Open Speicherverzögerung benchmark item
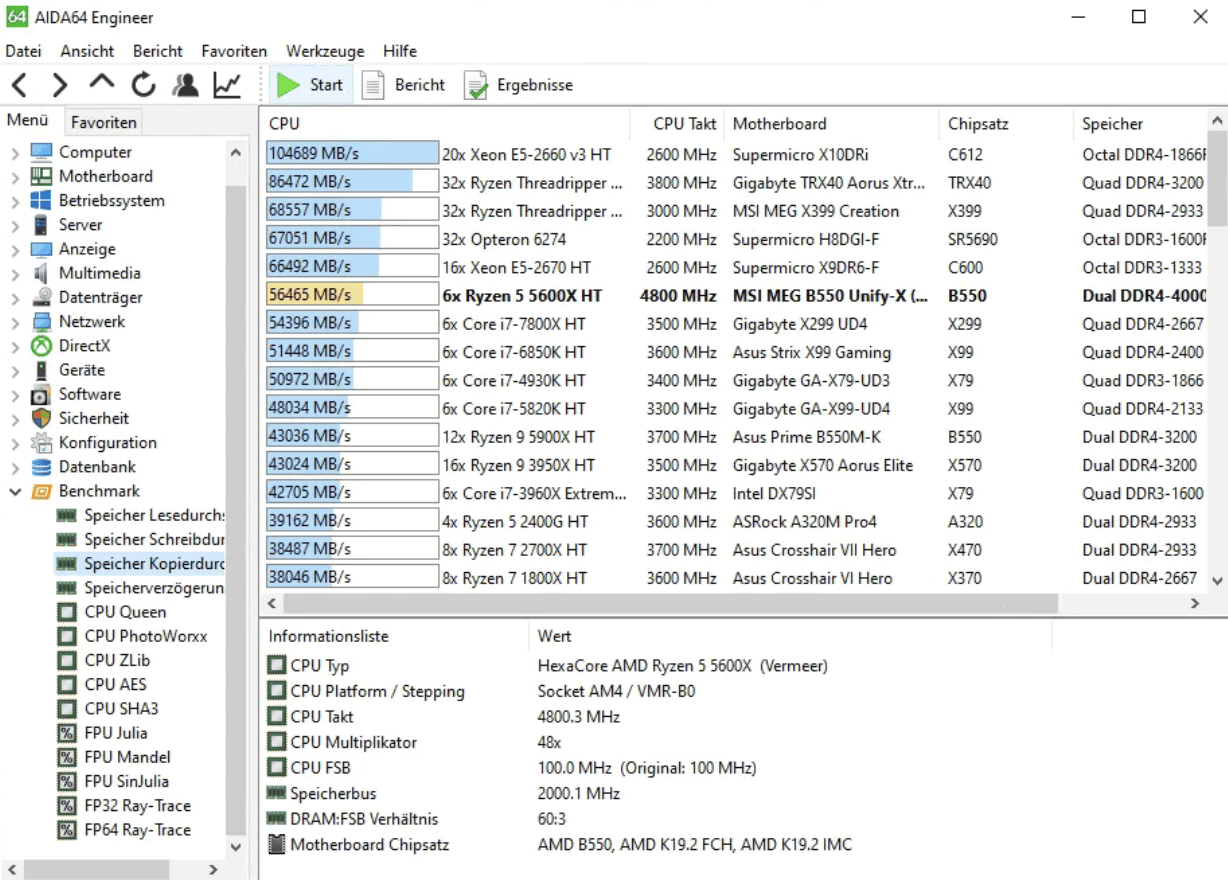Image resolution: width=1228 pixels, height=880 pixels. click(x=141, y=588)
